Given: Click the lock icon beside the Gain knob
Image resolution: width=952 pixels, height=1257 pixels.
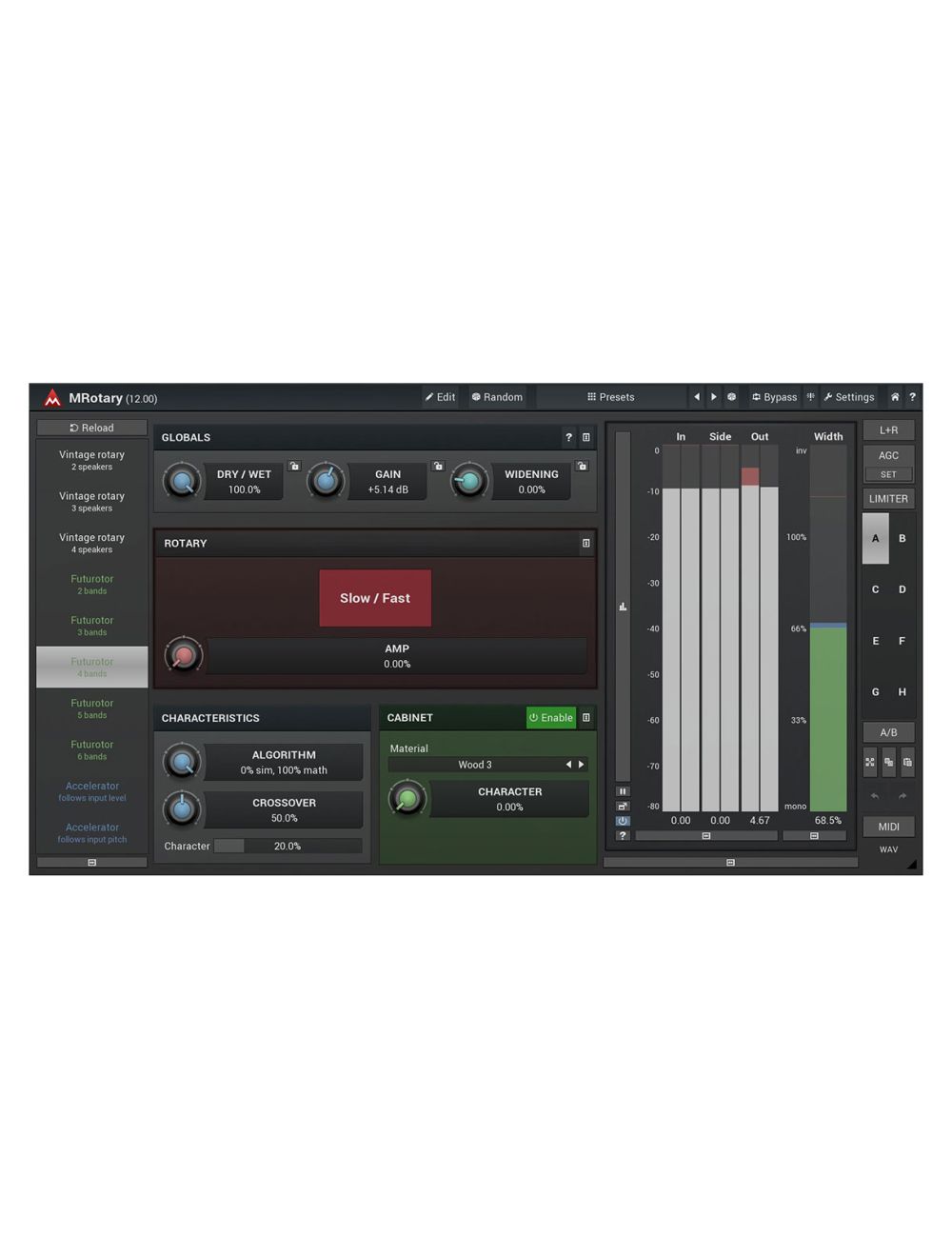Looking at the screenshot, I should pos(438,466).
